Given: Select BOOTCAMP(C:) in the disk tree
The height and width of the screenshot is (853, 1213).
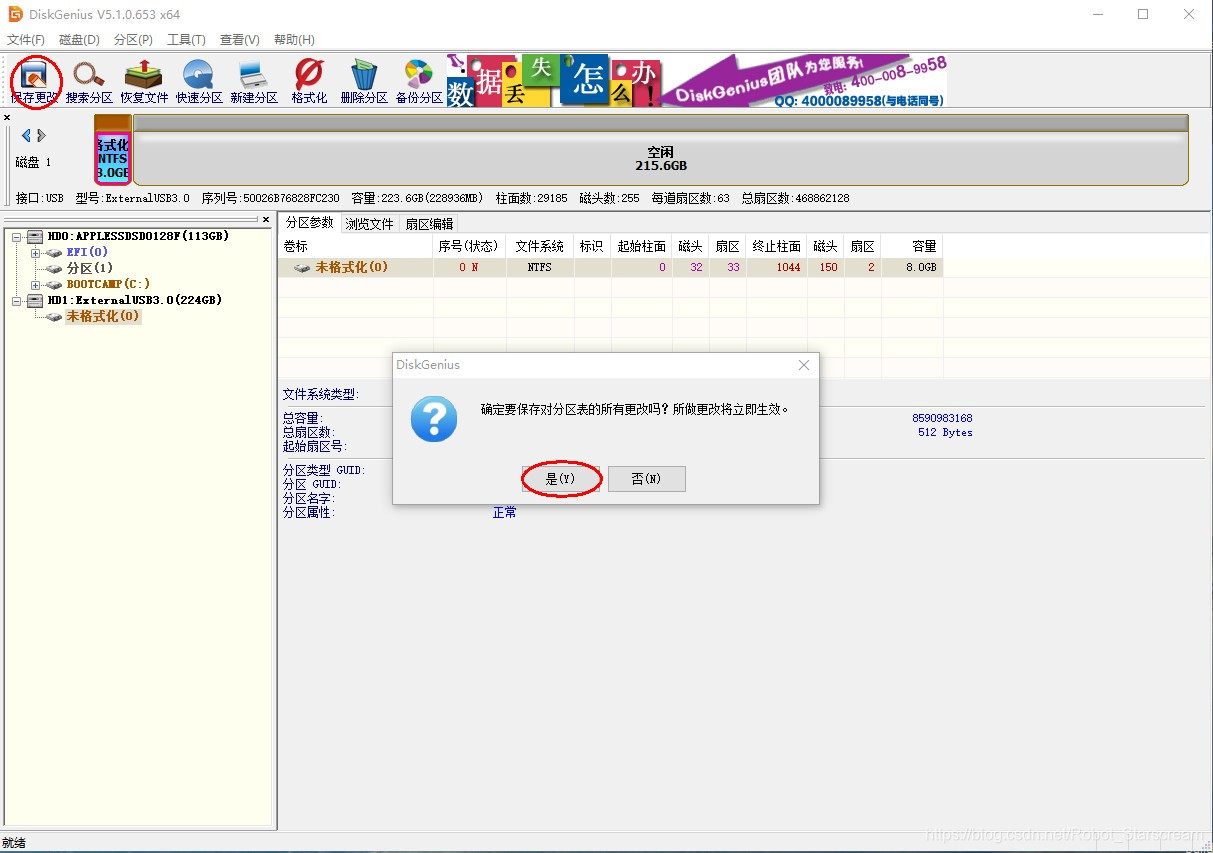Looking at the screenshot, I should point(108,285).
